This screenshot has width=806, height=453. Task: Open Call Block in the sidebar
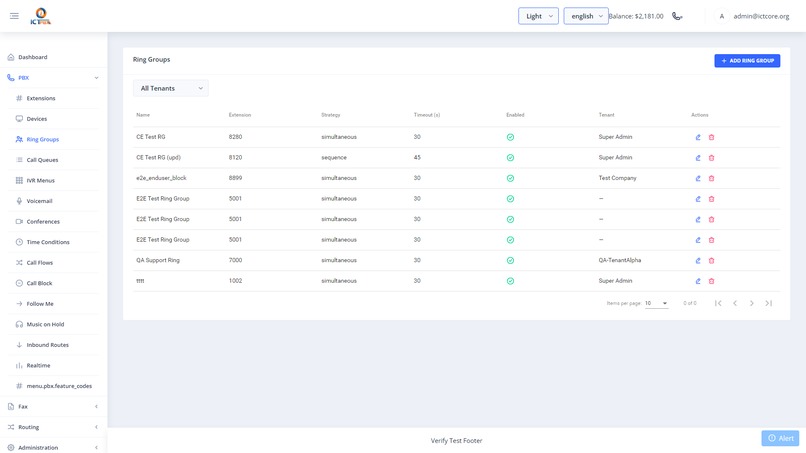click(x=39, y=283)
